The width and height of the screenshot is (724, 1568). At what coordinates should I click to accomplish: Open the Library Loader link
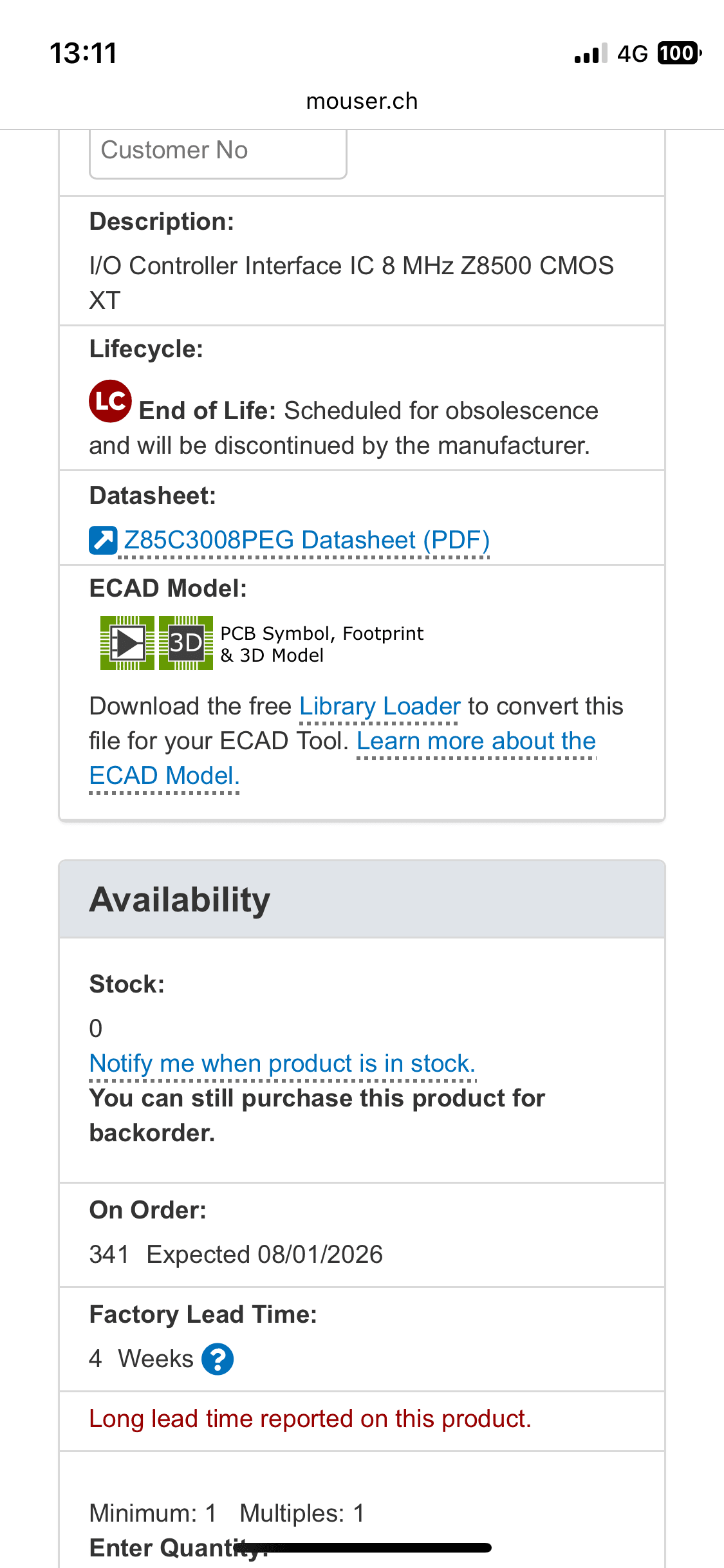[x=380, y=706]
